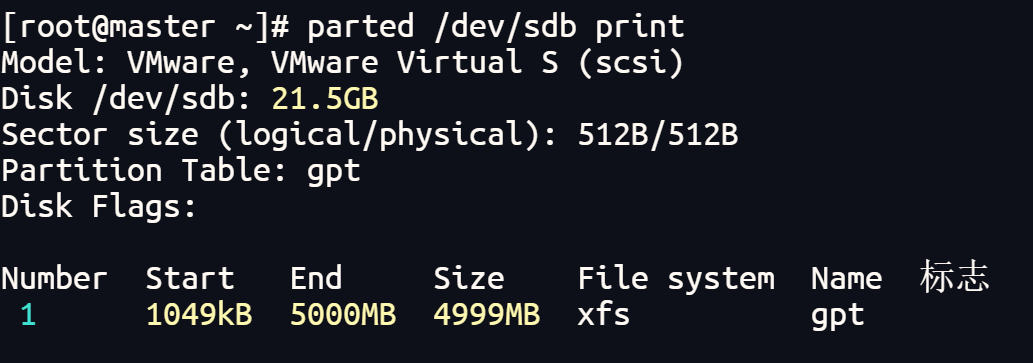Click the 21.5GB disk size value

325,99
